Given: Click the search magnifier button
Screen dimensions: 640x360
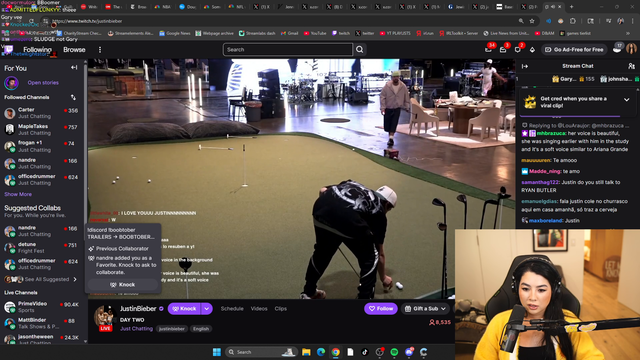Looking at the screenshot, I should pos(360,49).
